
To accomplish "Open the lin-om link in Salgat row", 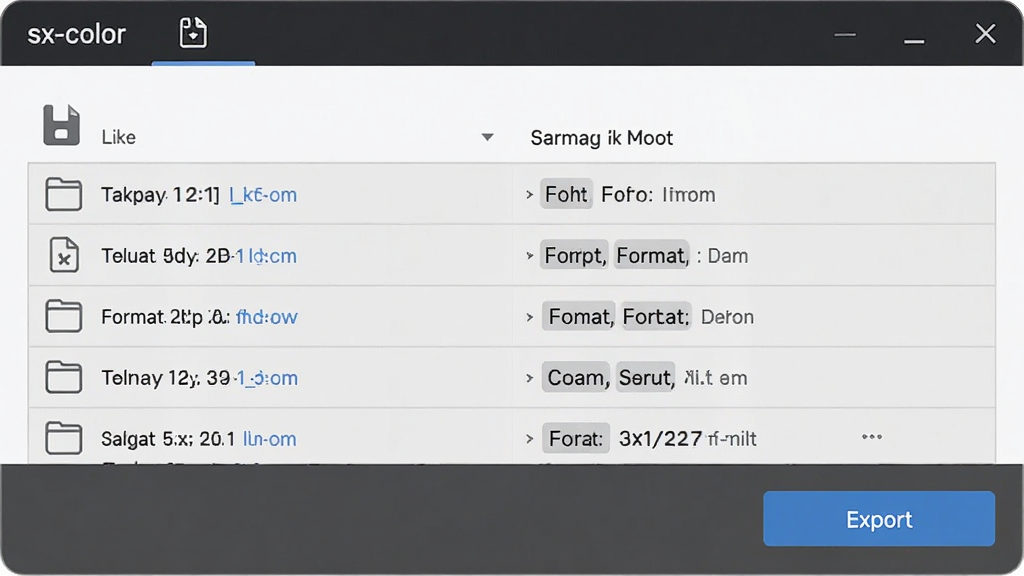I will pyautogui.click(x=270, y=439).
